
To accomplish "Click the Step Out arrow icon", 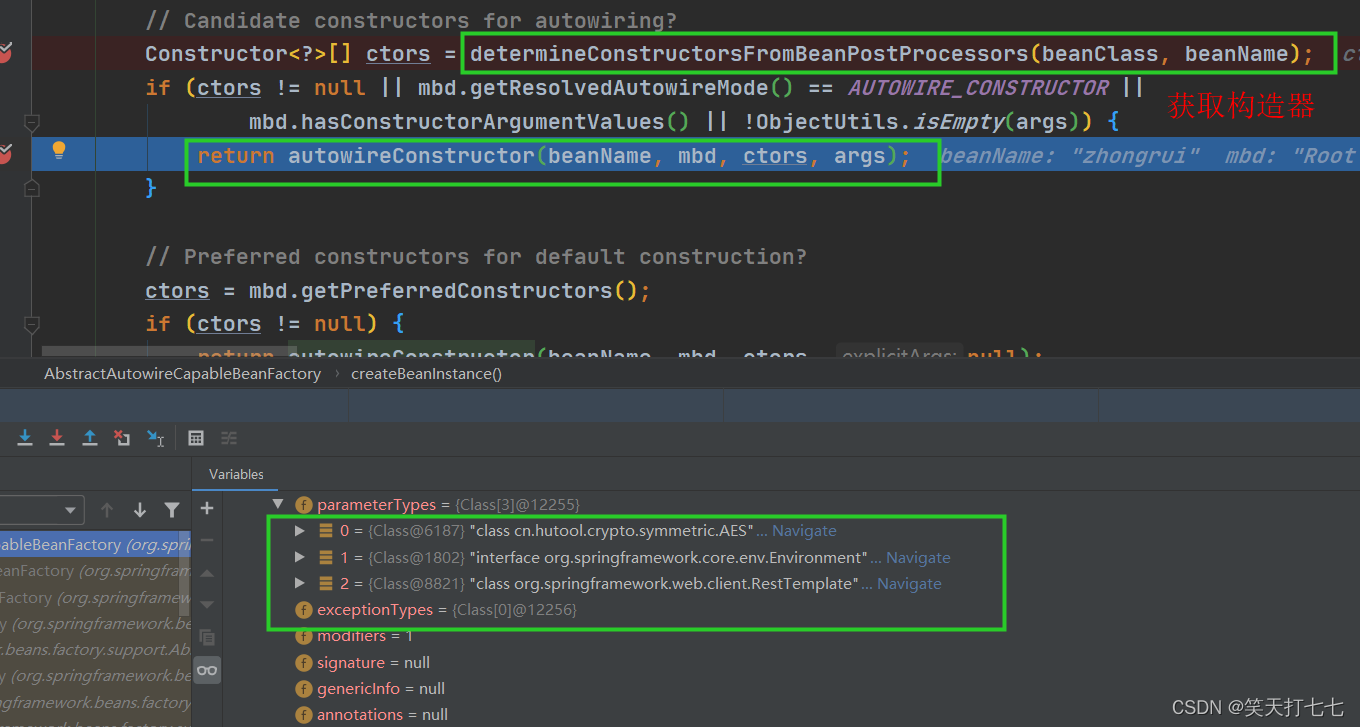I will click(x=90, y=438).
